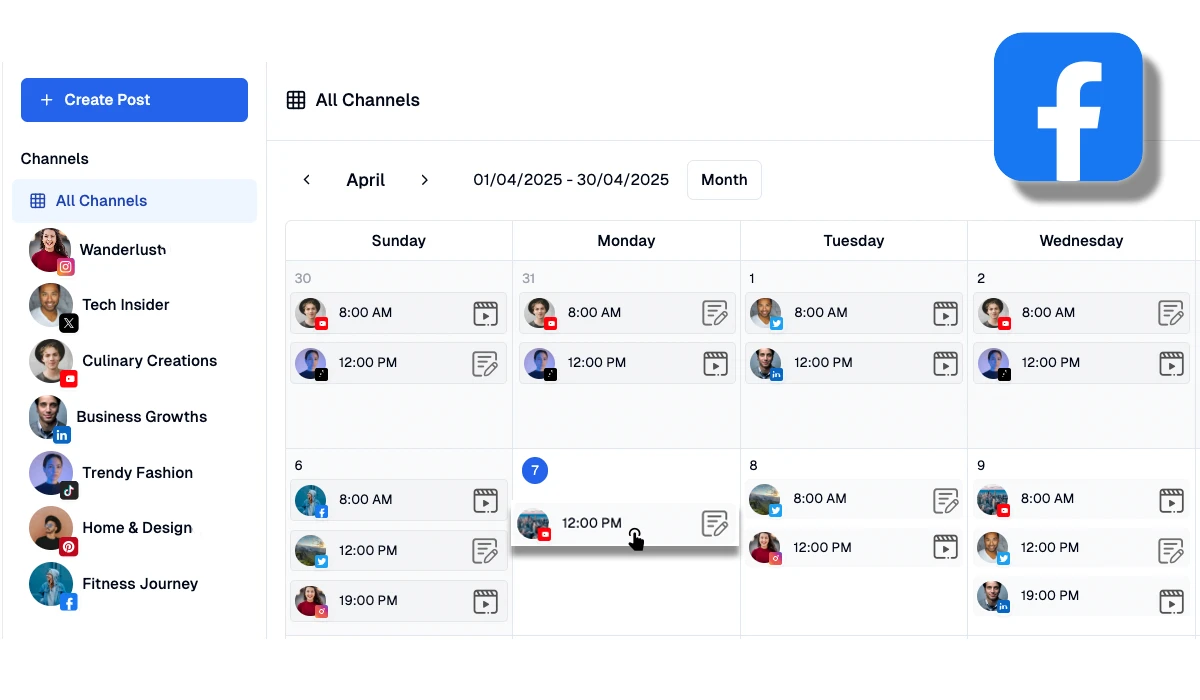Click video icon on Tuesday 8 12:00 PM post
This screenshot has width=1200, height=700.
pos(945,547)
